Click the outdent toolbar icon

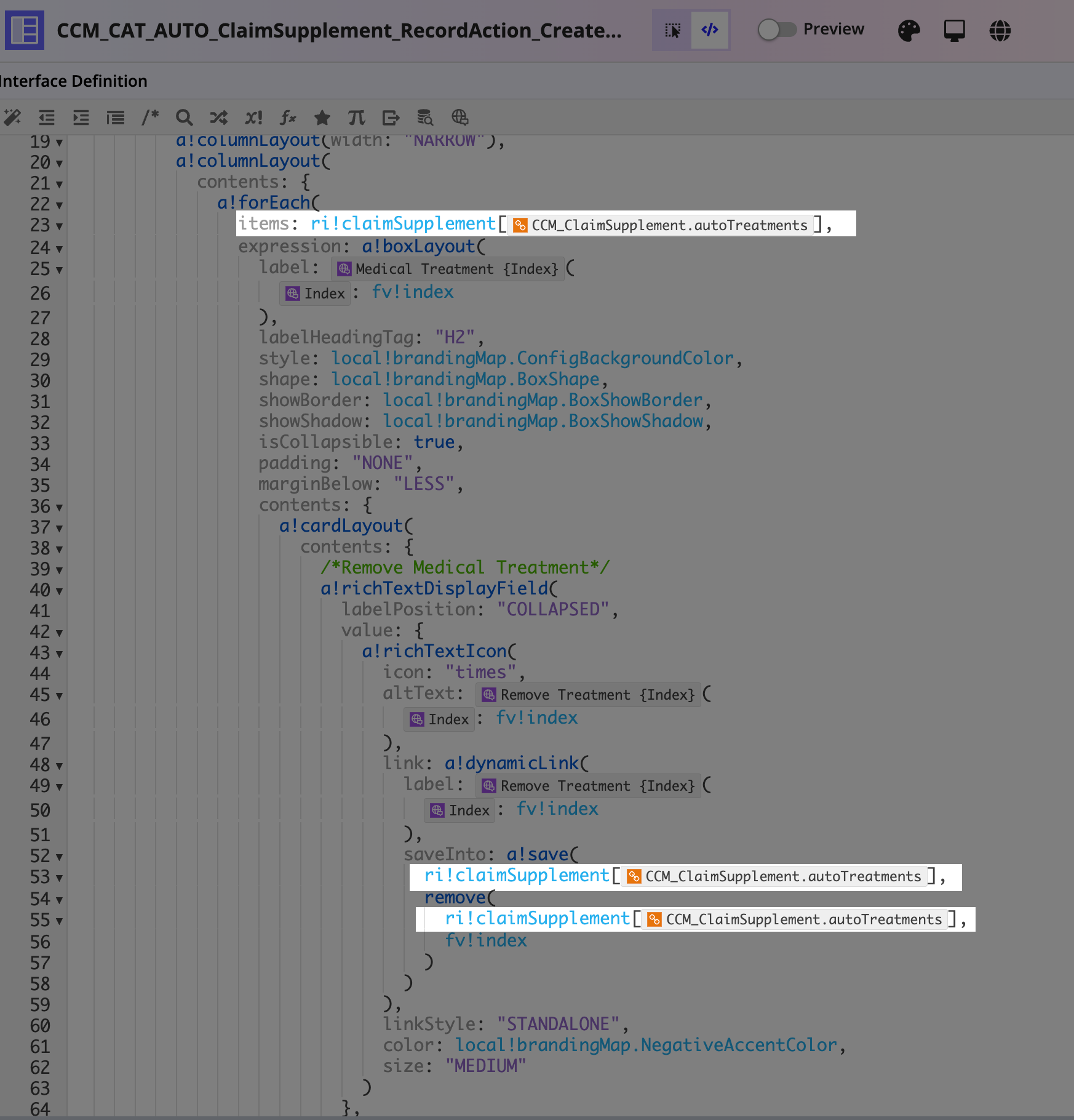[47, 117]
